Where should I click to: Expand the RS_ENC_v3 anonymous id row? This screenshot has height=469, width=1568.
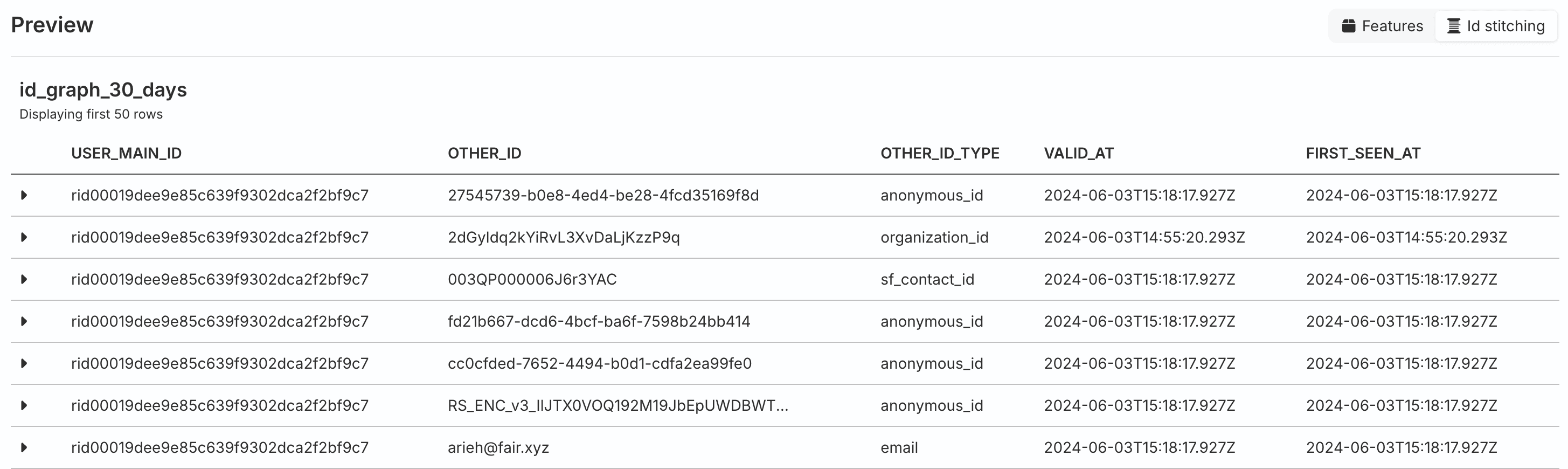coord(24,405)
